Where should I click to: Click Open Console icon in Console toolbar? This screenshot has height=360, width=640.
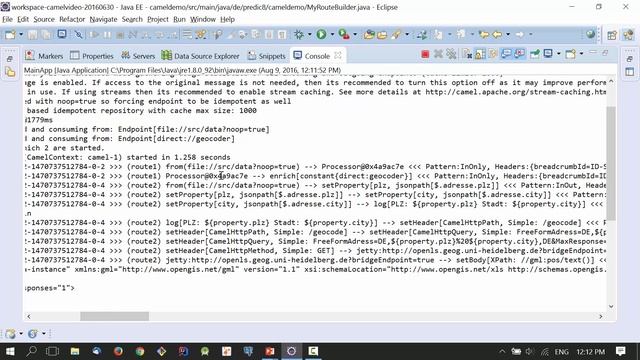(x=571, y=54)
